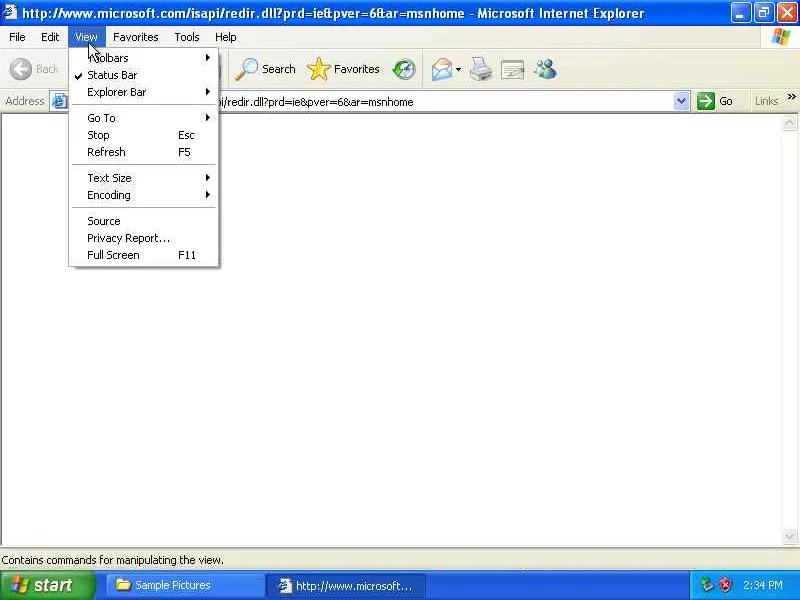
Task: Restore down the Internet Explorer window
Action: tap(764, 13)
